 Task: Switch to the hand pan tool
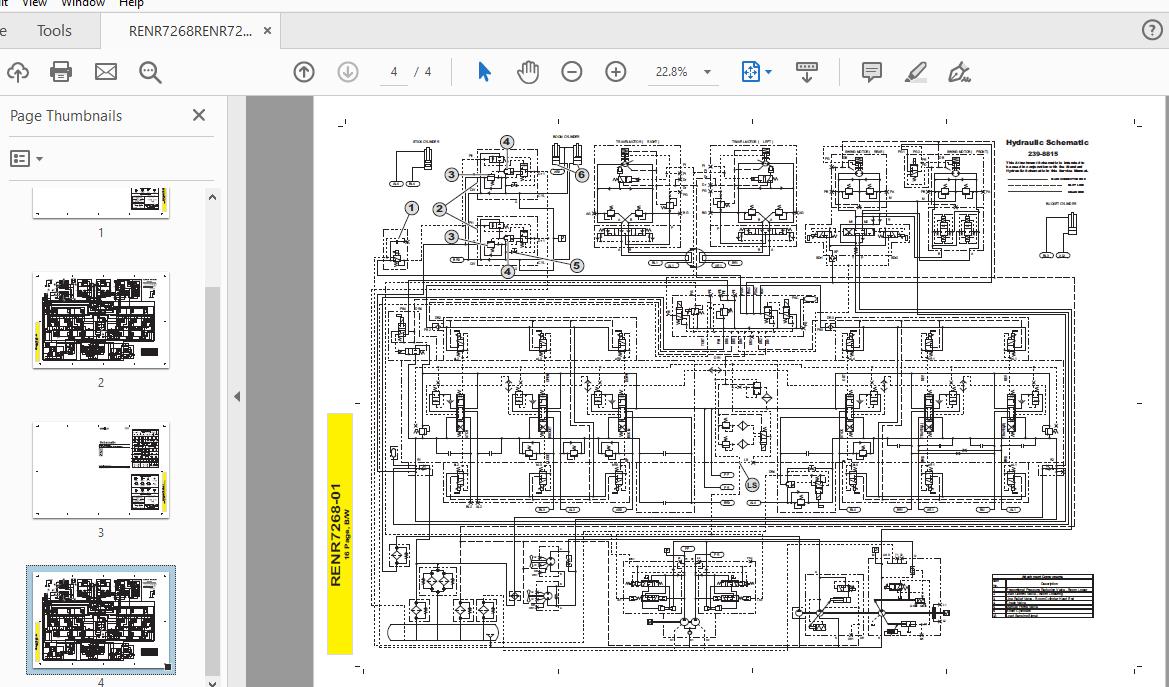point(528,72)
